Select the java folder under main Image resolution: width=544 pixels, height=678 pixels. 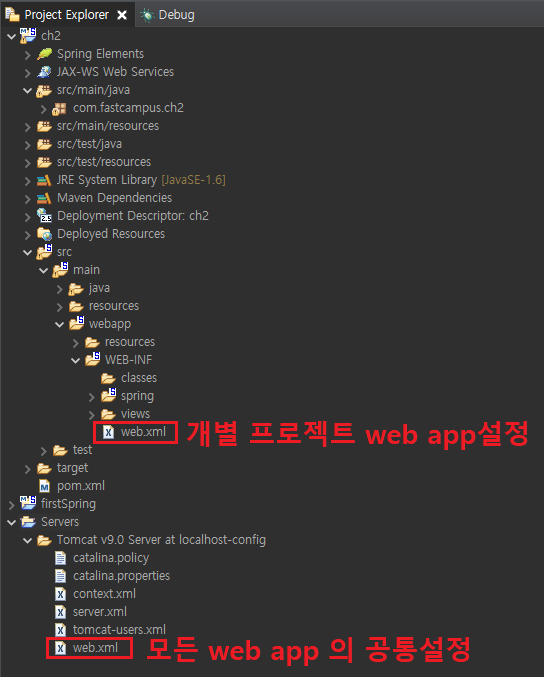click(99, 288)
